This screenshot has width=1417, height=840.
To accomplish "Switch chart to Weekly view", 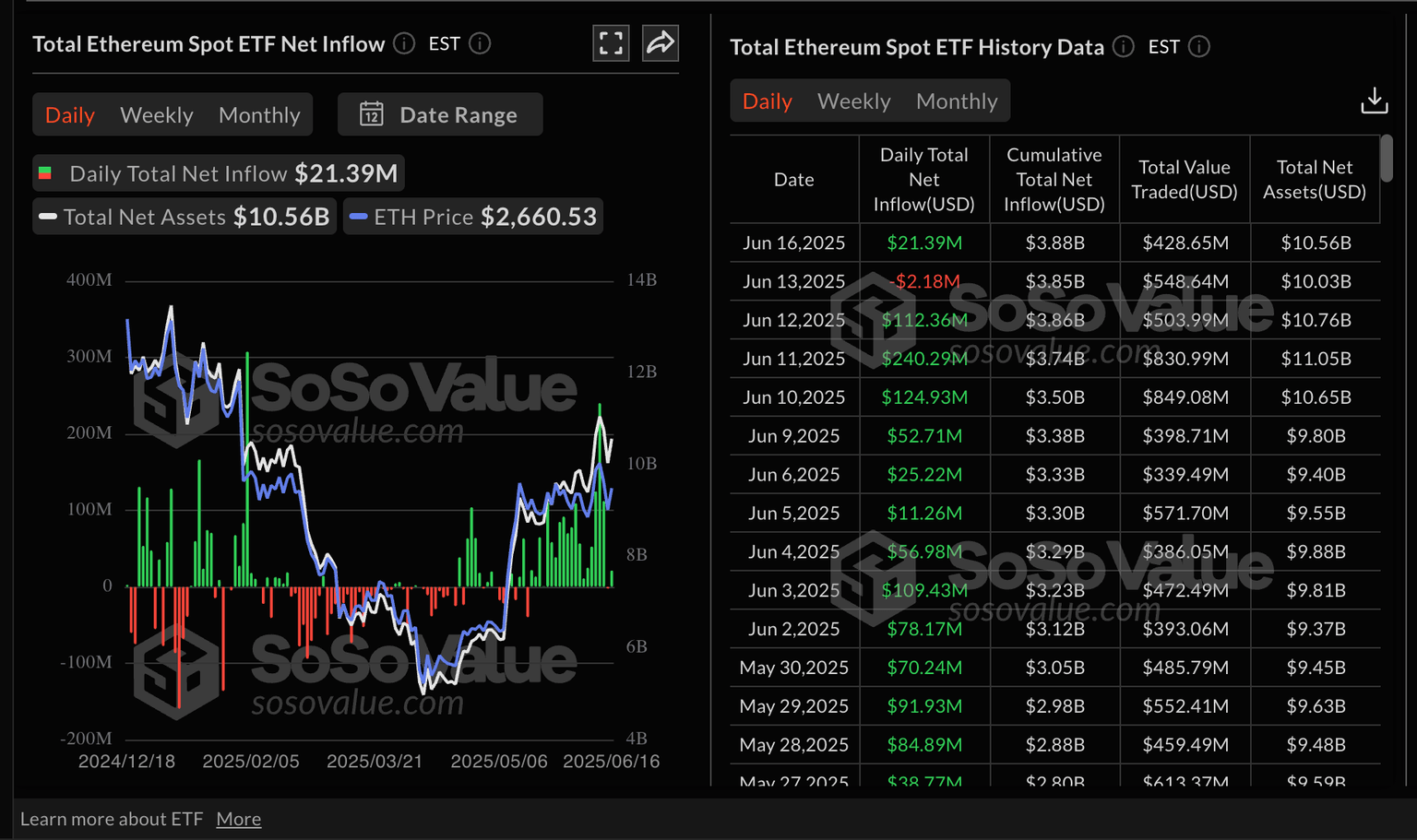I will [157, 114].
